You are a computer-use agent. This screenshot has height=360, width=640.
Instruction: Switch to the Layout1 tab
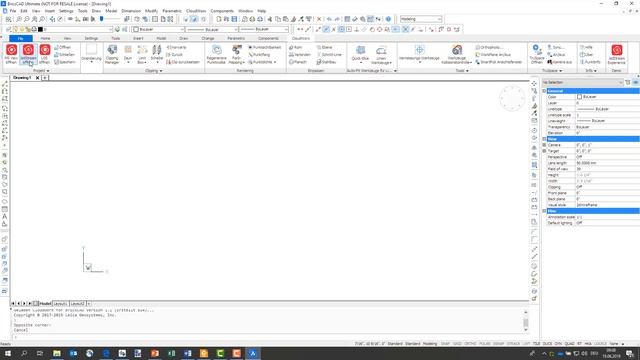click(x=60, y=304)
